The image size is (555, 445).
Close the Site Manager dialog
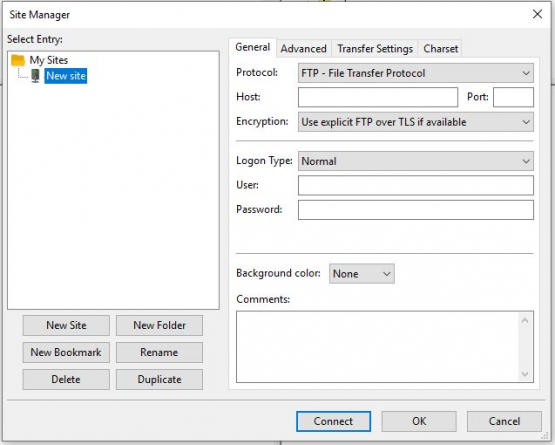pos(537,14)
